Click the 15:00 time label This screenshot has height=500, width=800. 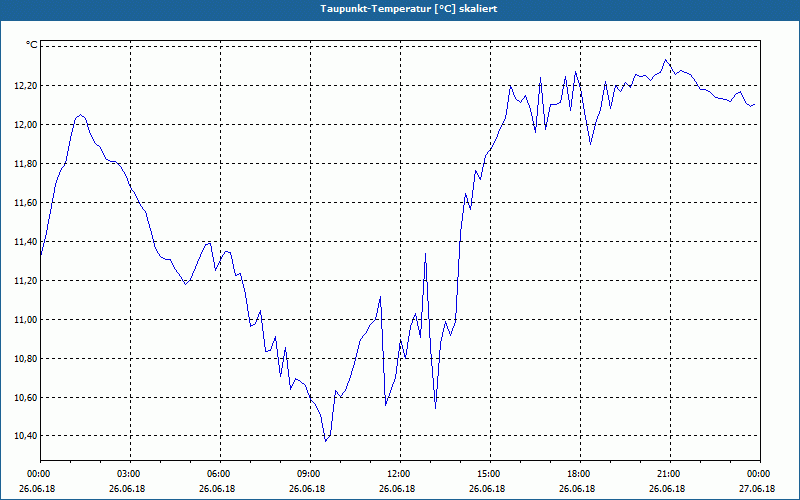tap(490, 474)
